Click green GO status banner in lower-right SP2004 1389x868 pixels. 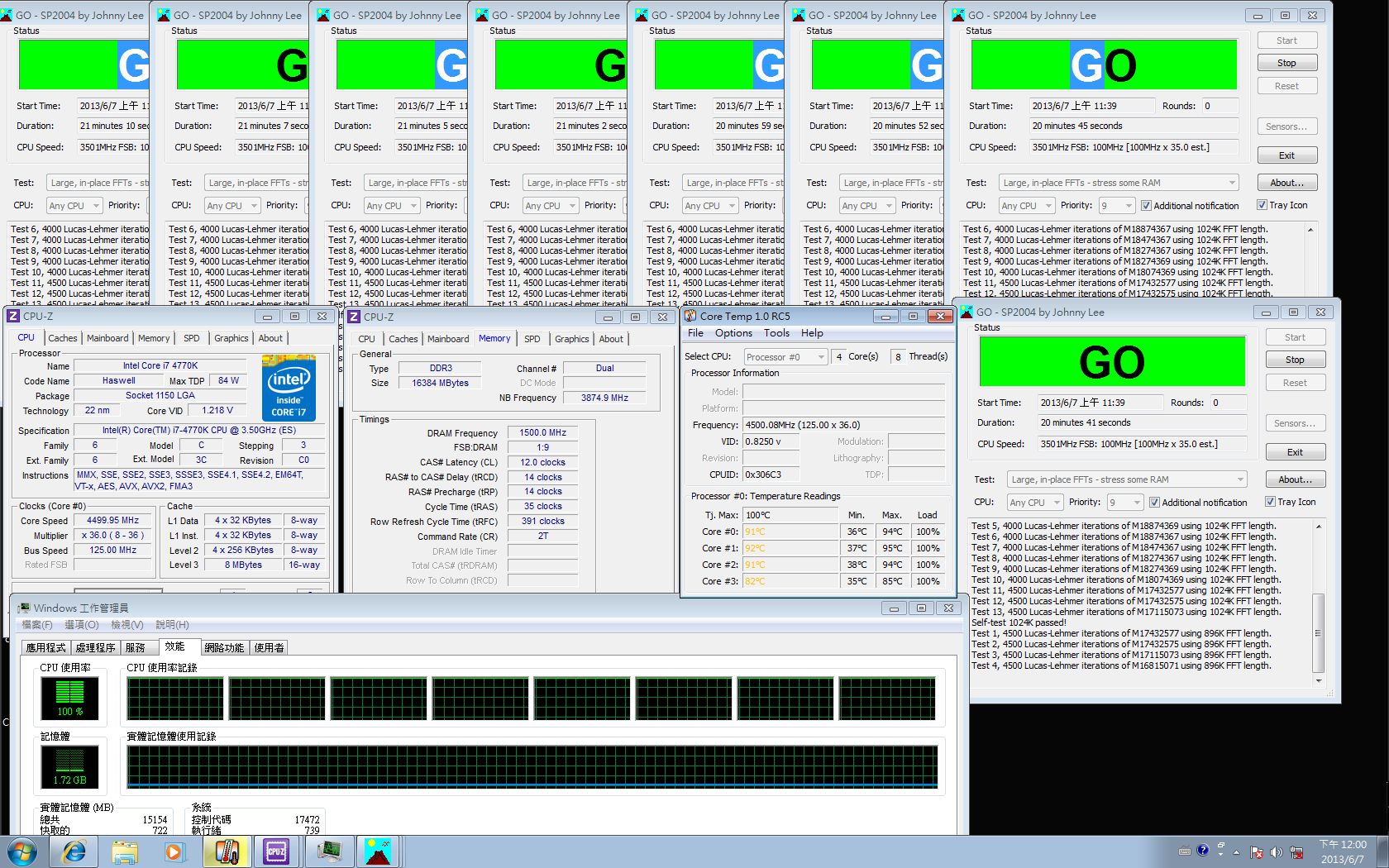click(x=1112, y=361)
